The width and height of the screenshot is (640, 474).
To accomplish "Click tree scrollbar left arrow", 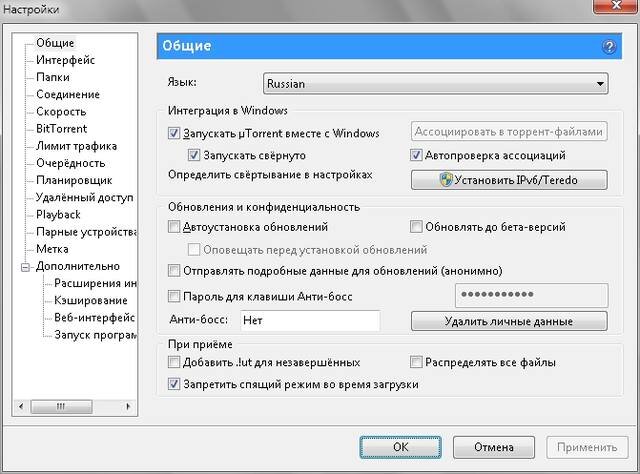I will [21, 406].
